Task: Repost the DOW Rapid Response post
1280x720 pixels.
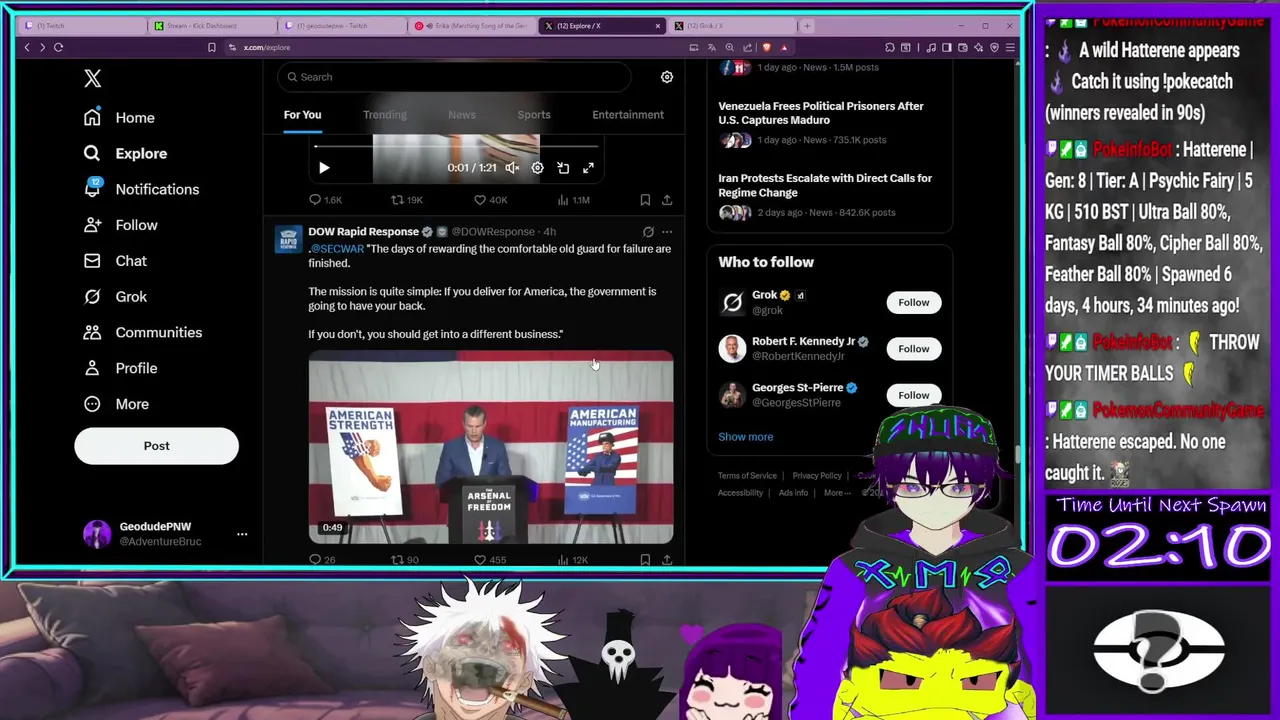Action: point(404,560)
